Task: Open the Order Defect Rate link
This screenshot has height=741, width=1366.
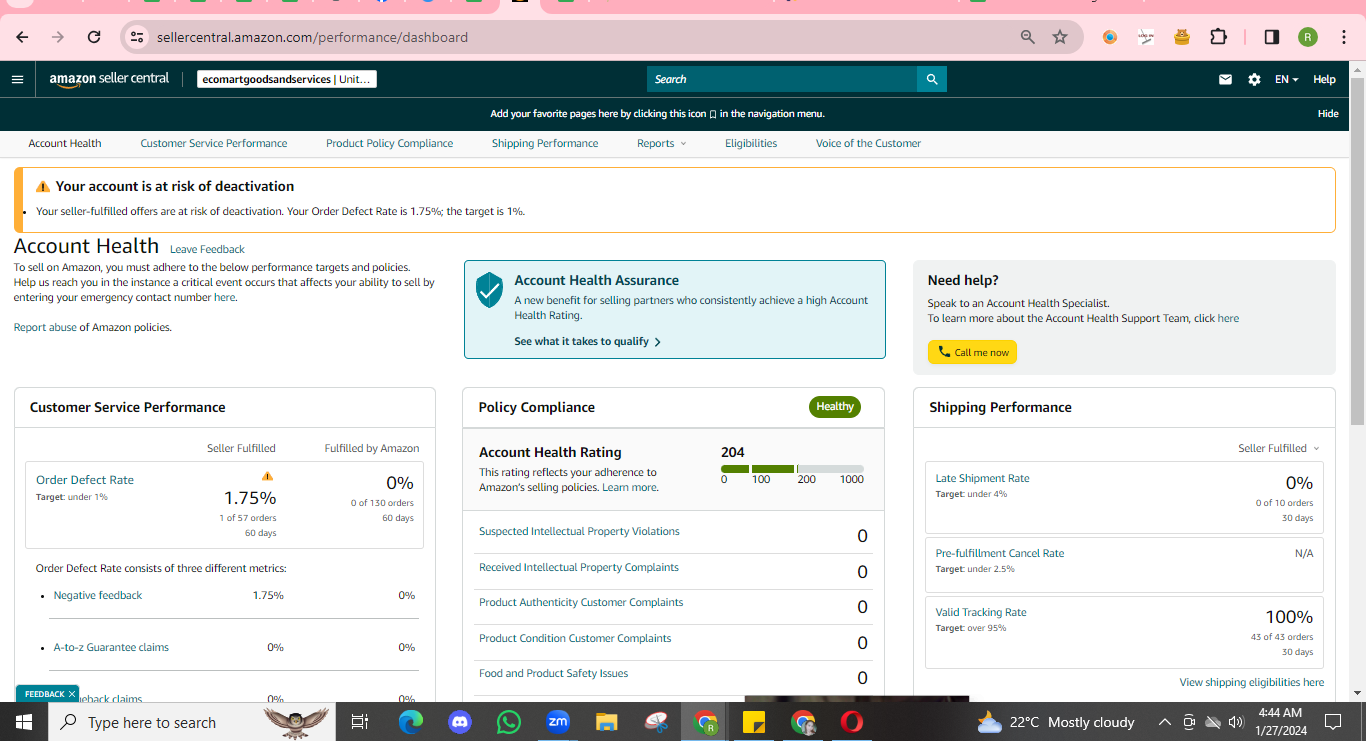Action: pyautogui.click(x=85, y=480)
